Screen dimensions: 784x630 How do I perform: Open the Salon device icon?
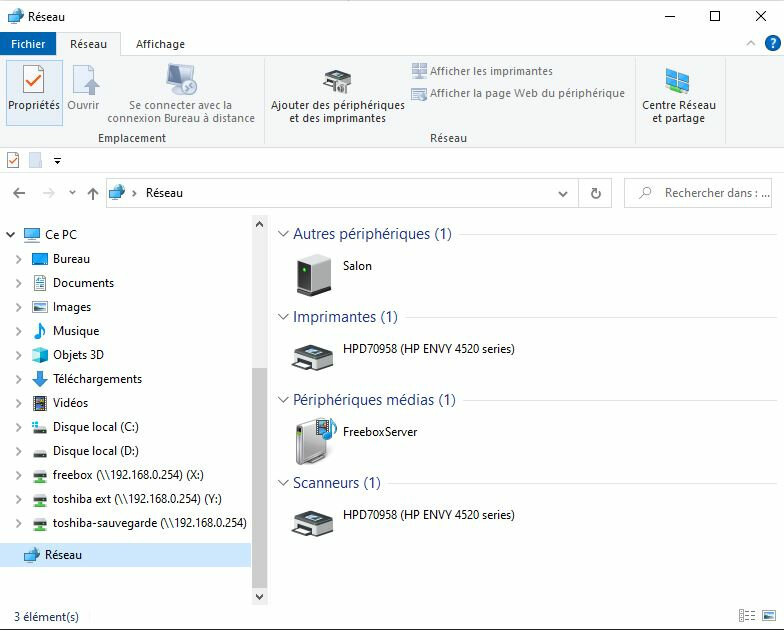click(314, 274)
